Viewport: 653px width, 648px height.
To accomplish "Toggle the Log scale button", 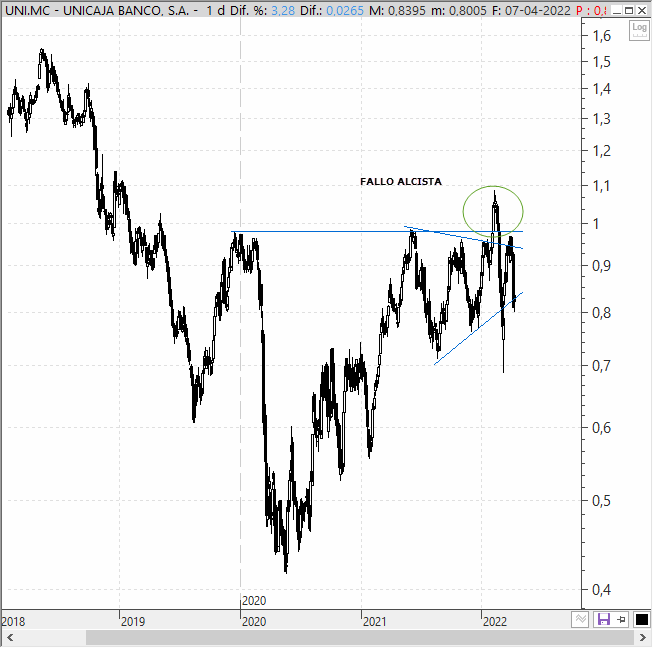I will [639, 30].
